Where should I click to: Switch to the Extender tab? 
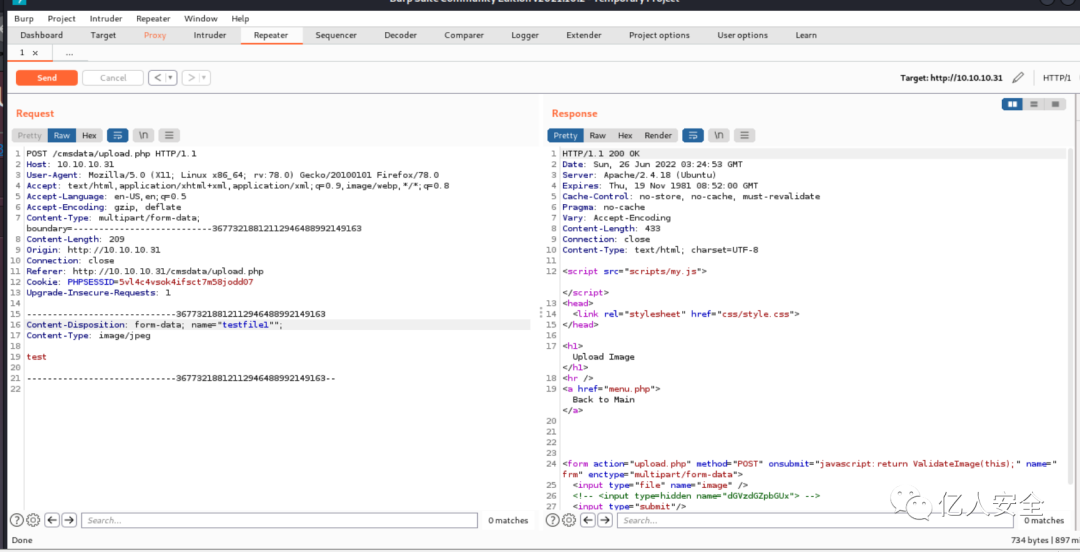[x=584, y=35]
